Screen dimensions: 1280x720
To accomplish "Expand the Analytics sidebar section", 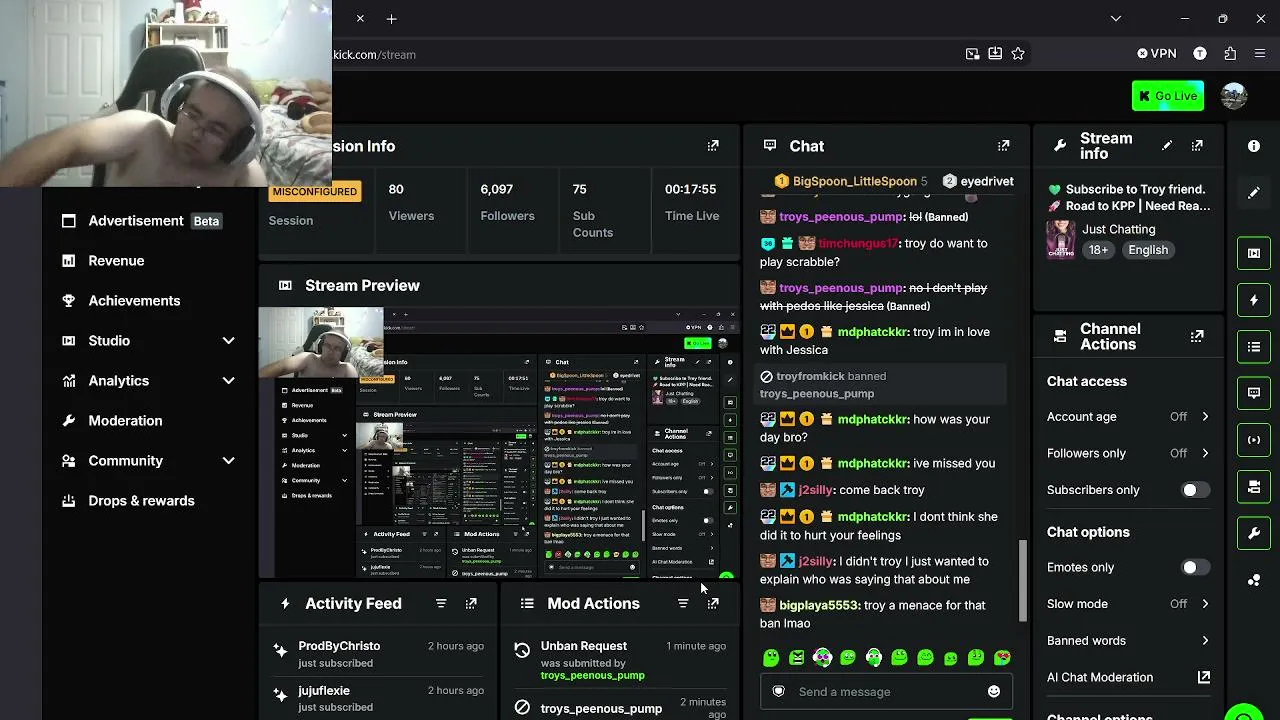I will 228,381.
